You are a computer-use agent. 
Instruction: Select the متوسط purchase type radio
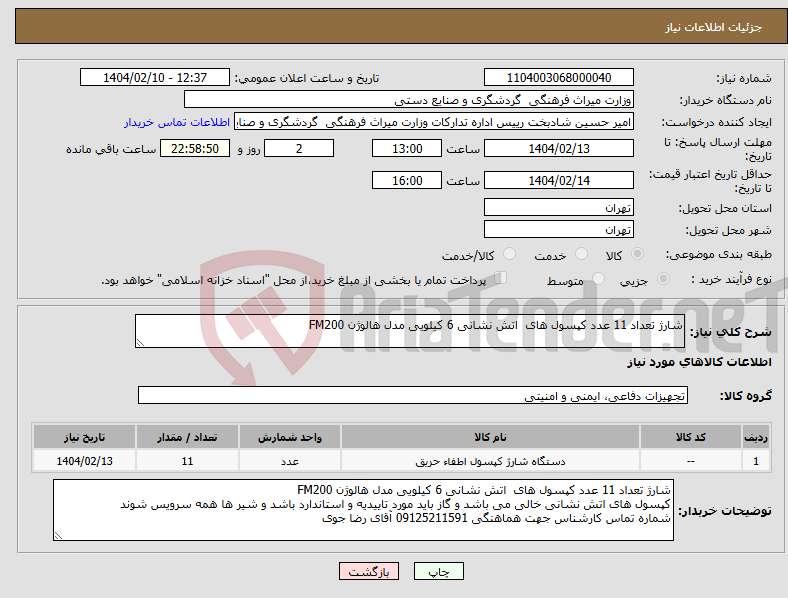click(599, 279)
